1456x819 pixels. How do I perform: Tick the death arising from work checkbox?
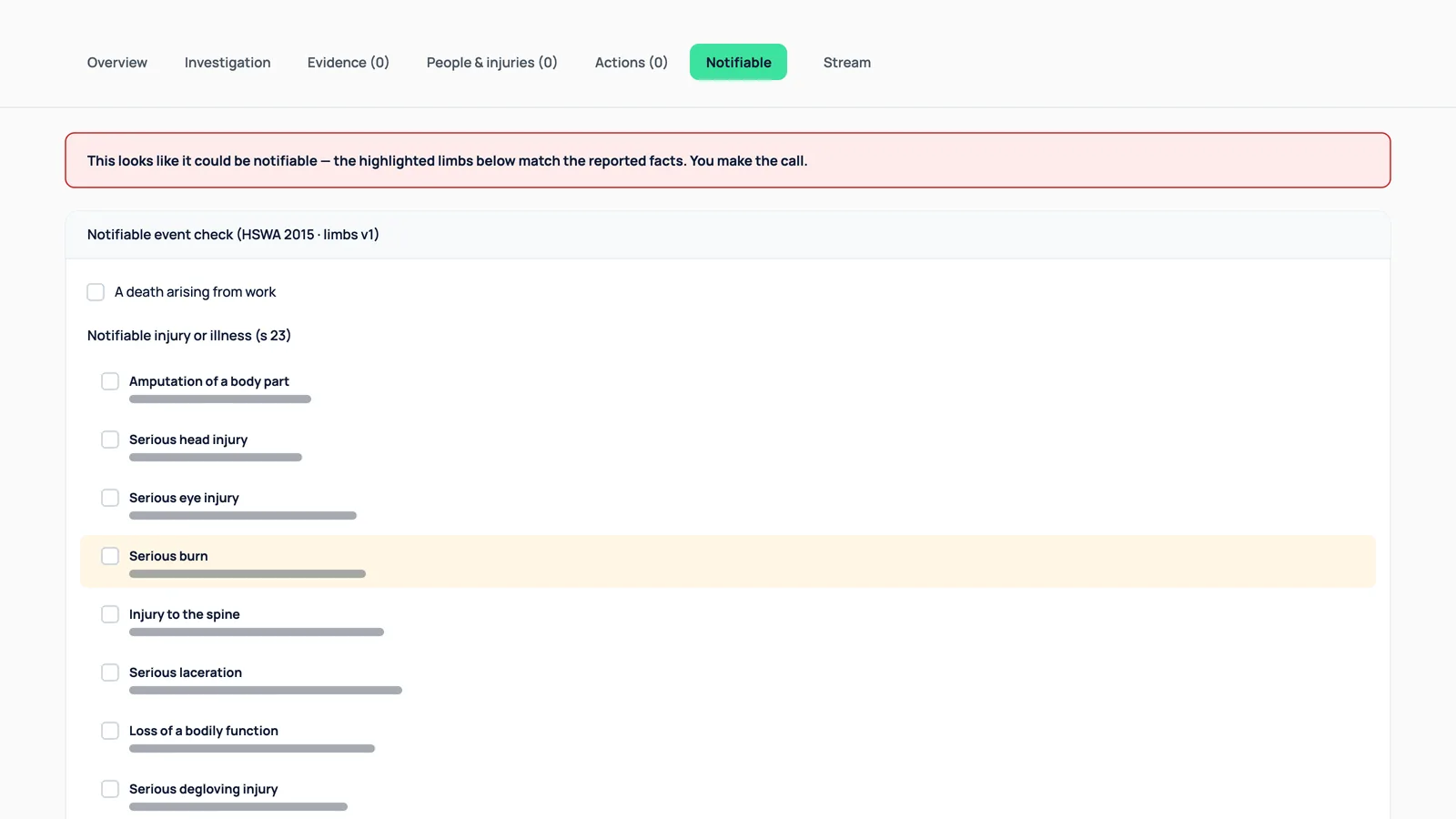pyautogui.click(x=96, y=292)
